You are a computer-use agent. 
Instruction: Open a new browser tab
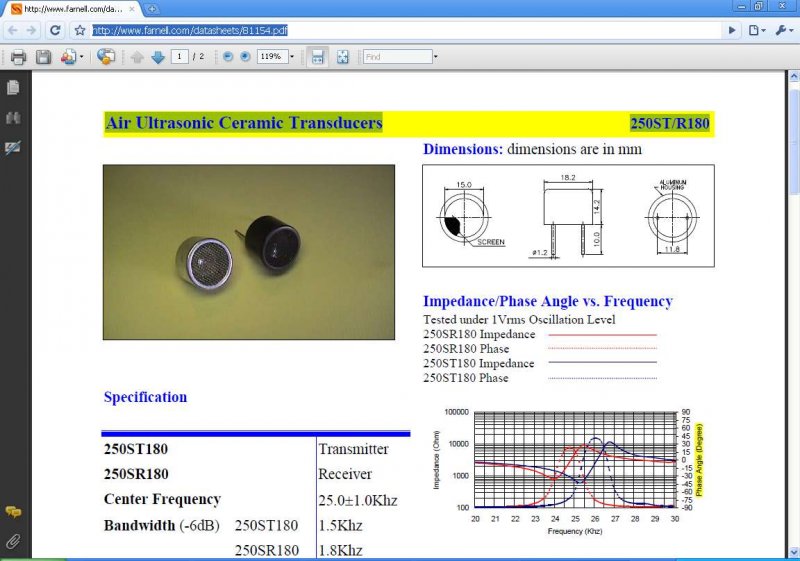click(152, 9)
